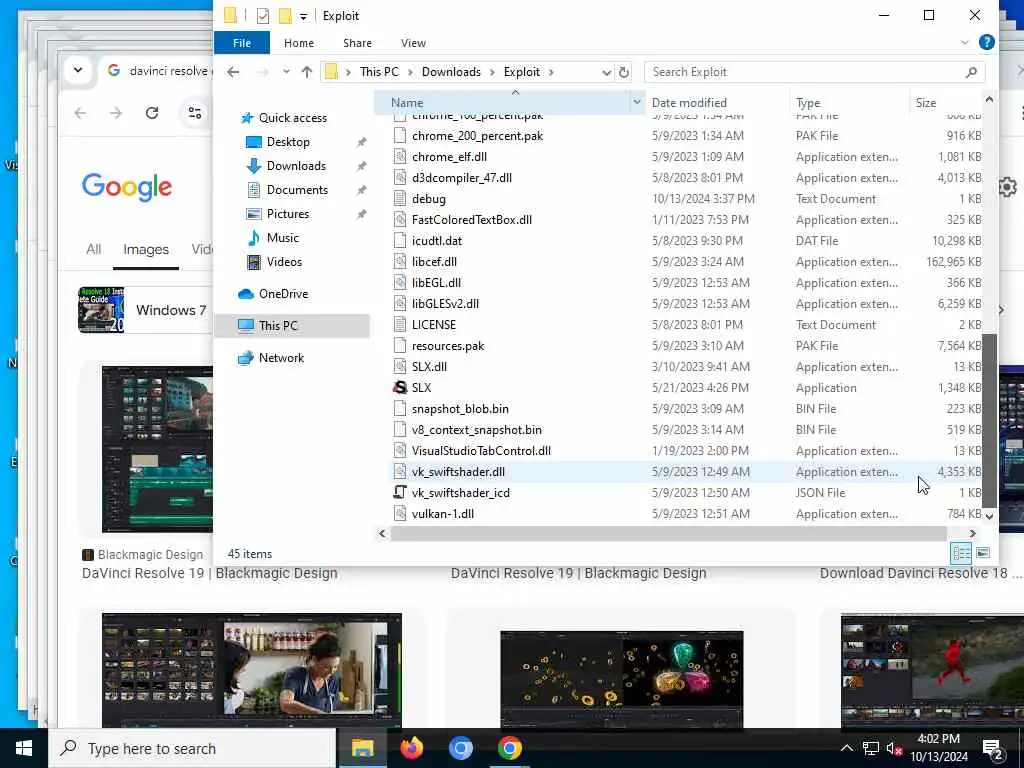
Task: Click the Properties checkmark in quick access toolbar
Action: coord(263,16)
